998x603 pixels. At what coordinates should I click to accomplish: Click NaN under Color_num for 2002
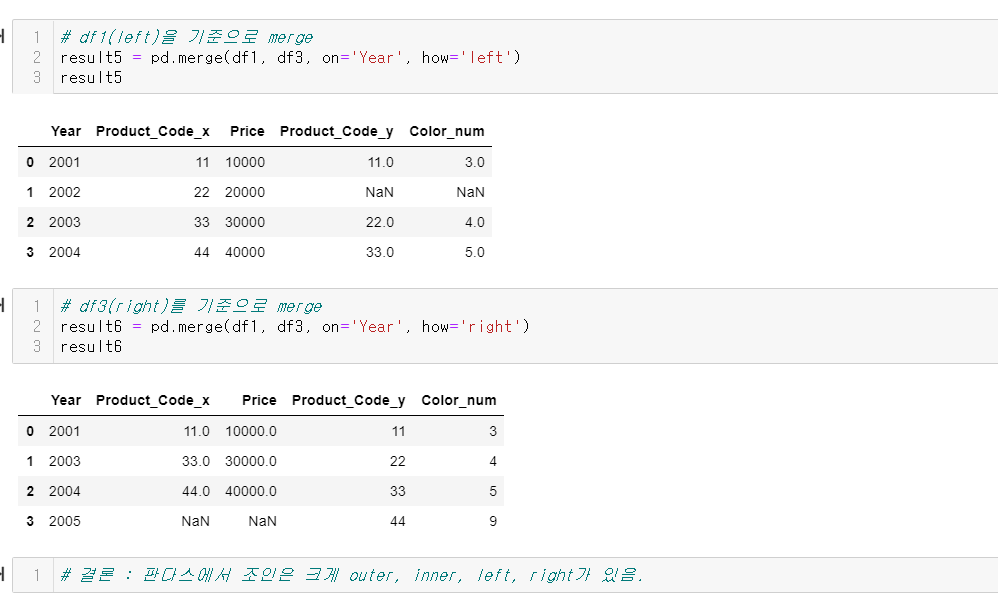(x=470, y=192)
